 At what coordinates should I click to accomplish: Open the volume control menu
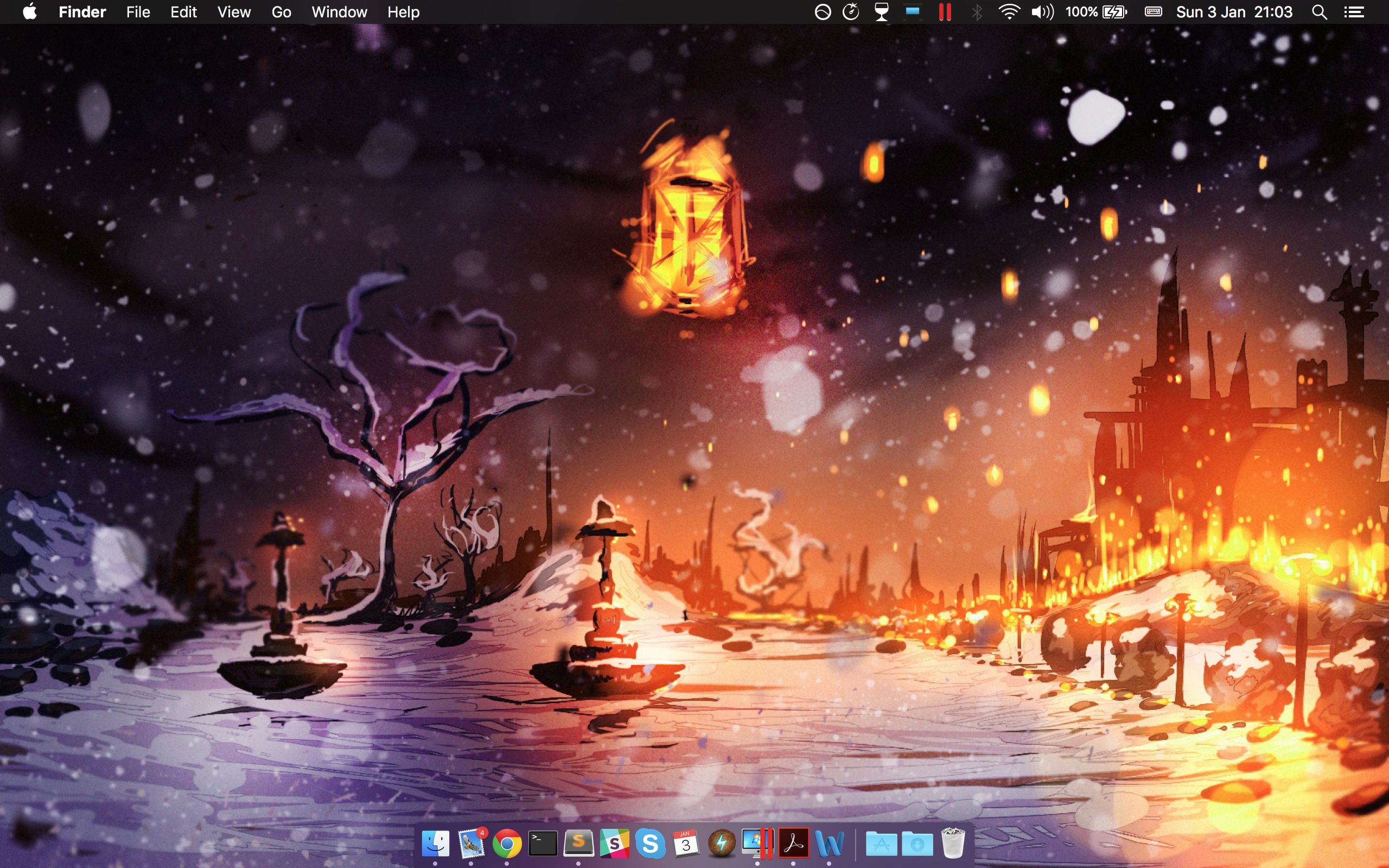coord(1042,12)
